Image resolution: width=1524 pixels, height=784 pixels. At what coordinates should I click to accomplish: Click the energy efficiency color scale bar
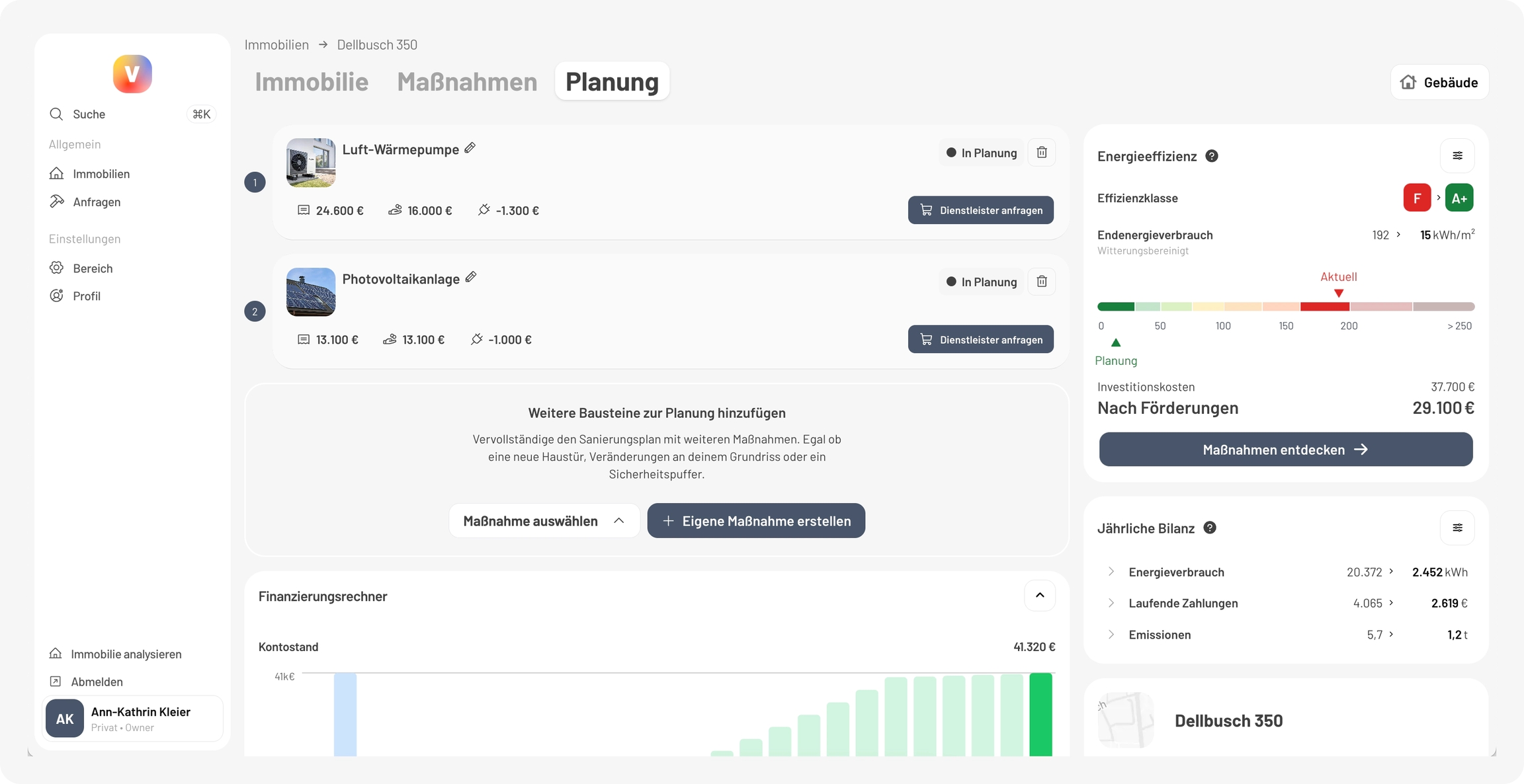pos(1285,307)
